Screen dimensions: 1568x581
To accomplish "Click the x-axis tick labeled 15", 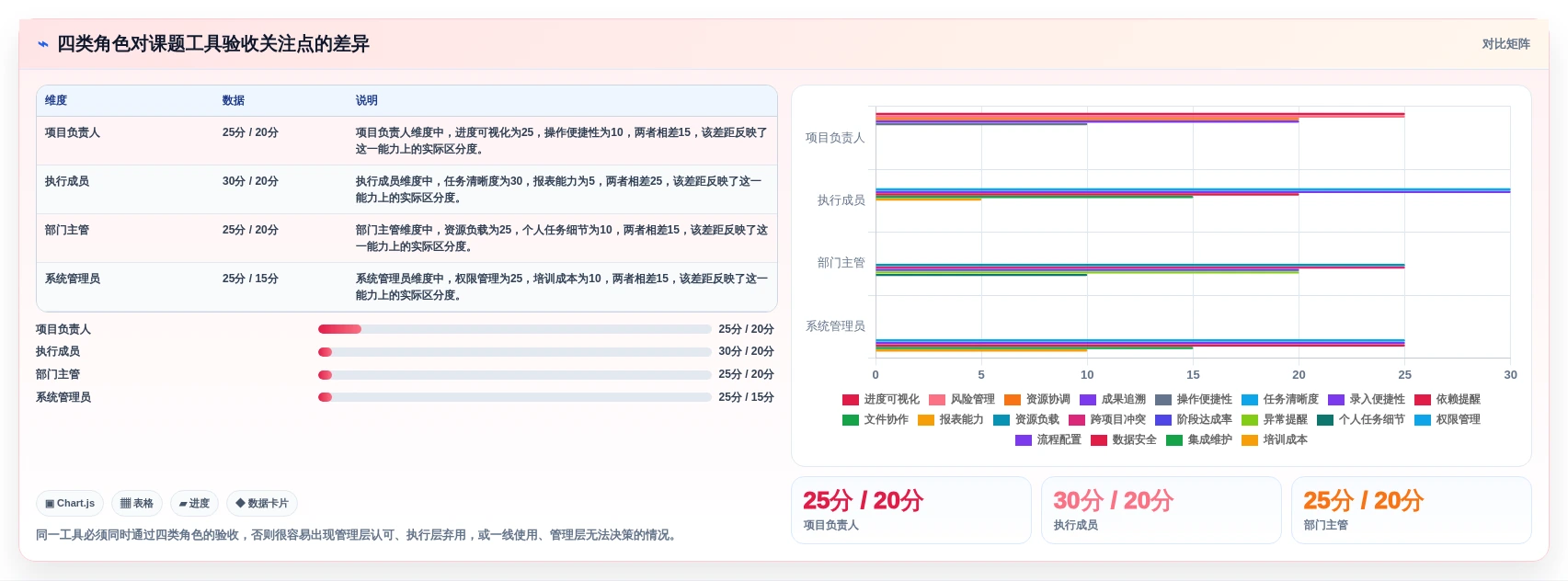I will pyautogui.click(x=1193, y=375).
